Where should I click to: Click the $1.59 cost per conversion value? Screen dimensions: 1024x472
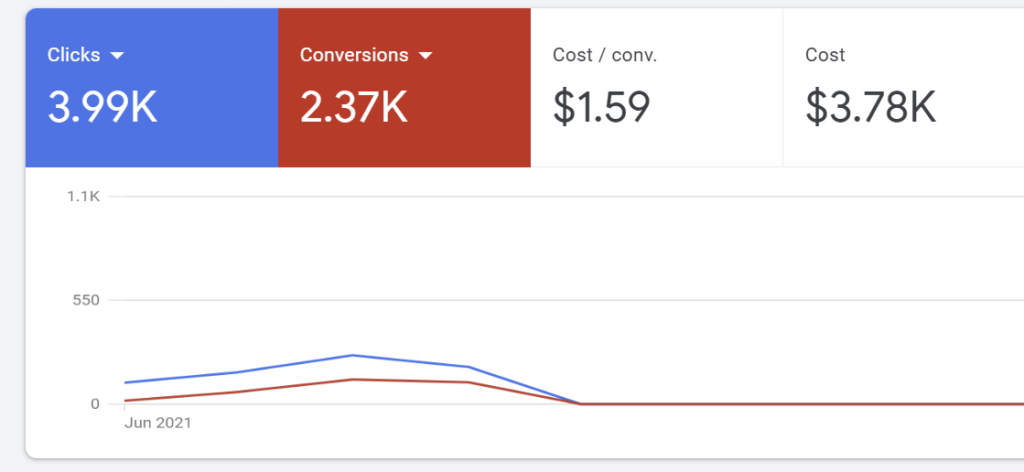click(601, 107)
